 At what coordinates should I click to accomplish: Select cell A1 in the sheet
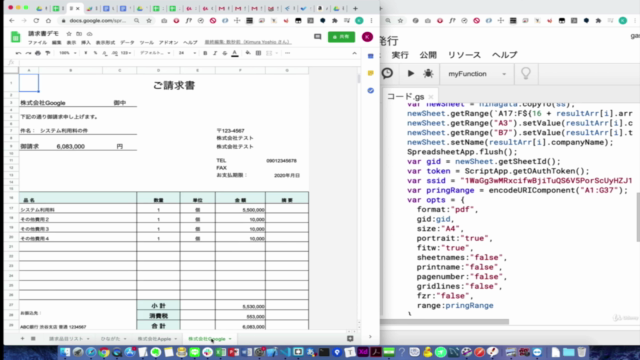click(x=29, y=83)
